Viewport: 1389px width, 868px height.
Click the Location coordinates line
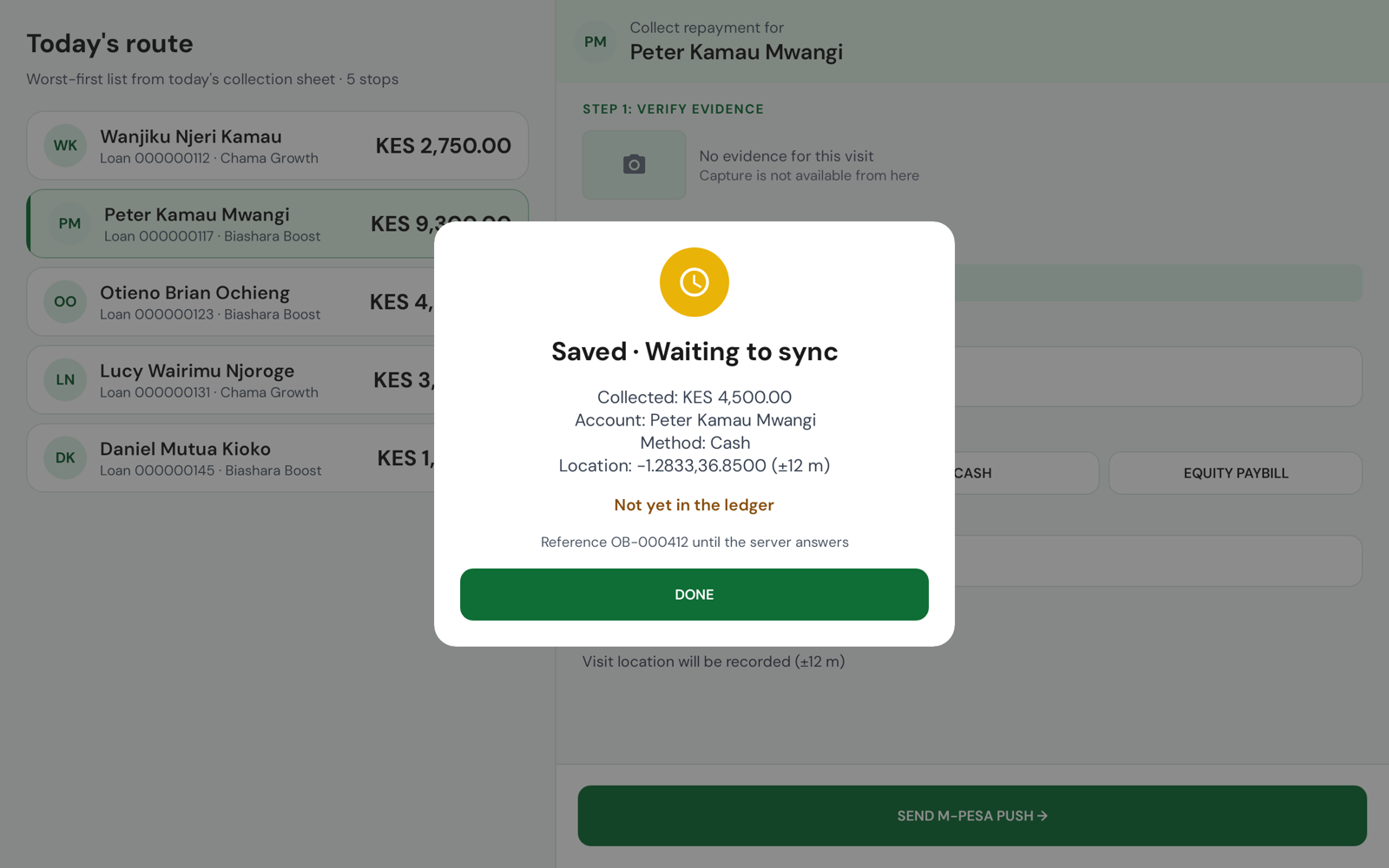(694, 466)
